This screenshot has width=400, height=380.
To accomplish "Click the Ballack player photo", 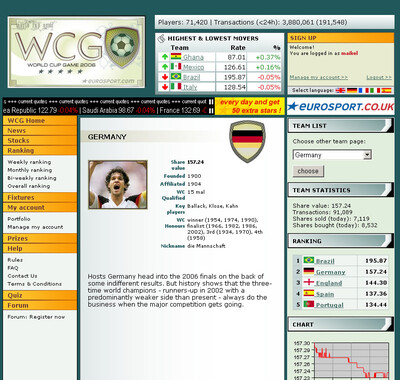I will [x=118, y=185].
